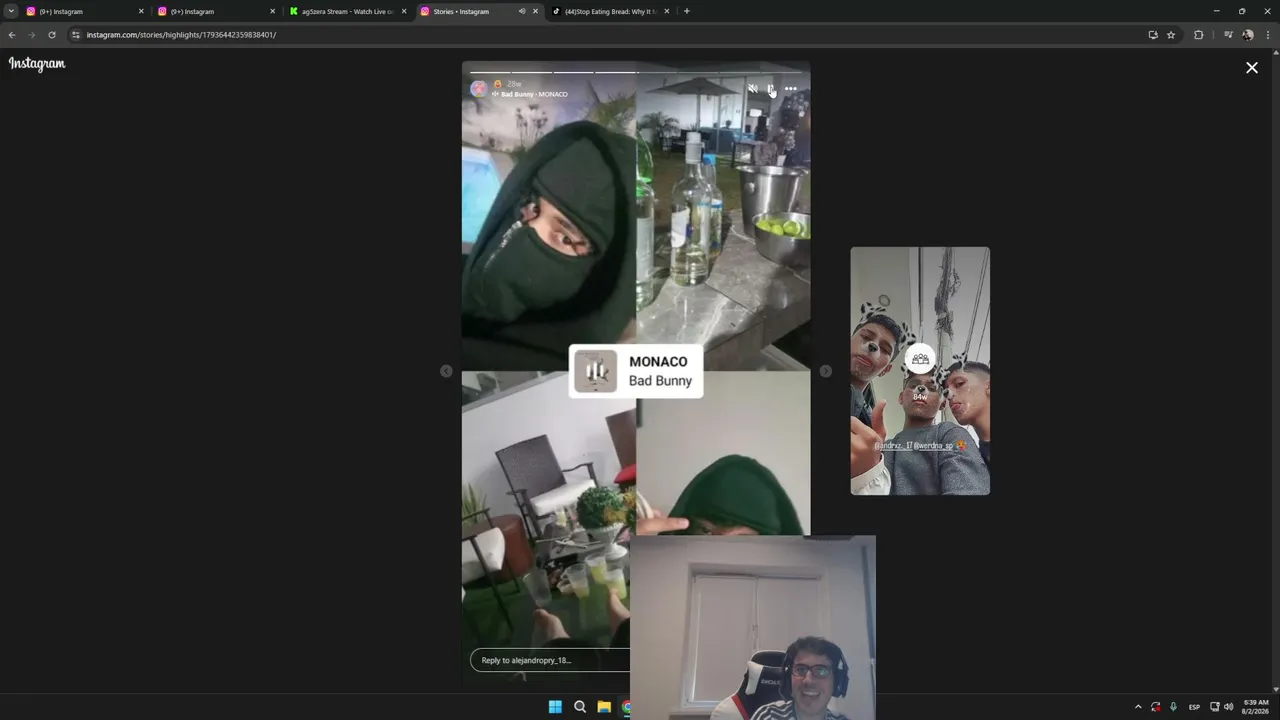The width and height of the screenshot is (1280, 720).
Task: Open the install app icon in address bar
Action: (1153, 35)
